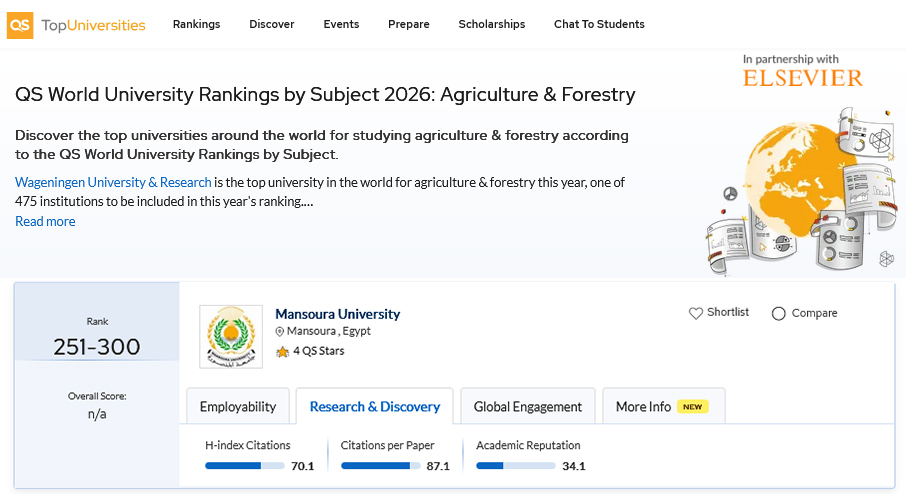Click the 87.1 citations score
Screen dimensions: 906x494
click(x=438, y=466)
